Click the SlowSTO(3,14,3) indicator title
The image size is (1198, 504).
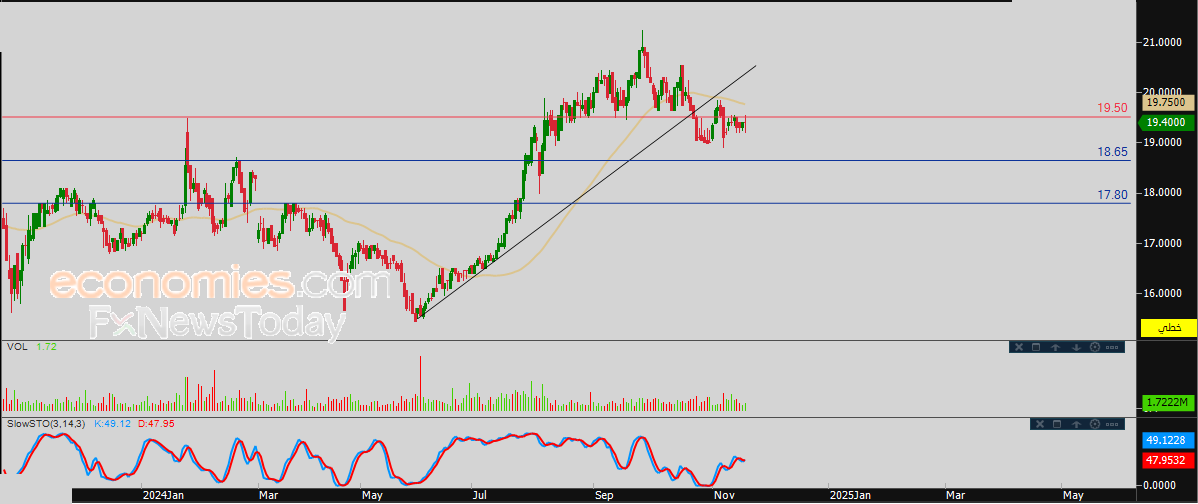tap(47, 423)
